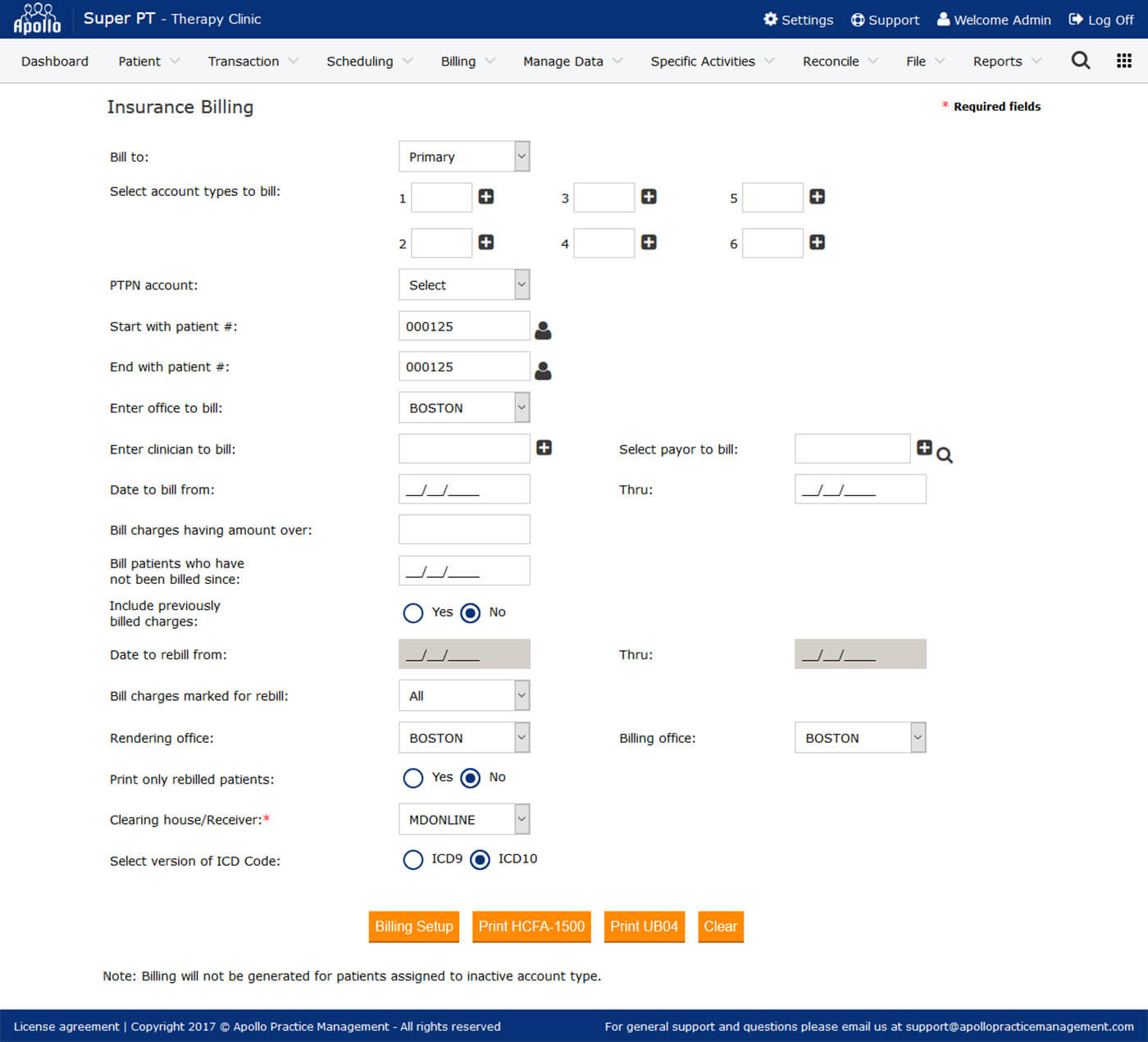Open the Reconcile menu

point(840,61)
